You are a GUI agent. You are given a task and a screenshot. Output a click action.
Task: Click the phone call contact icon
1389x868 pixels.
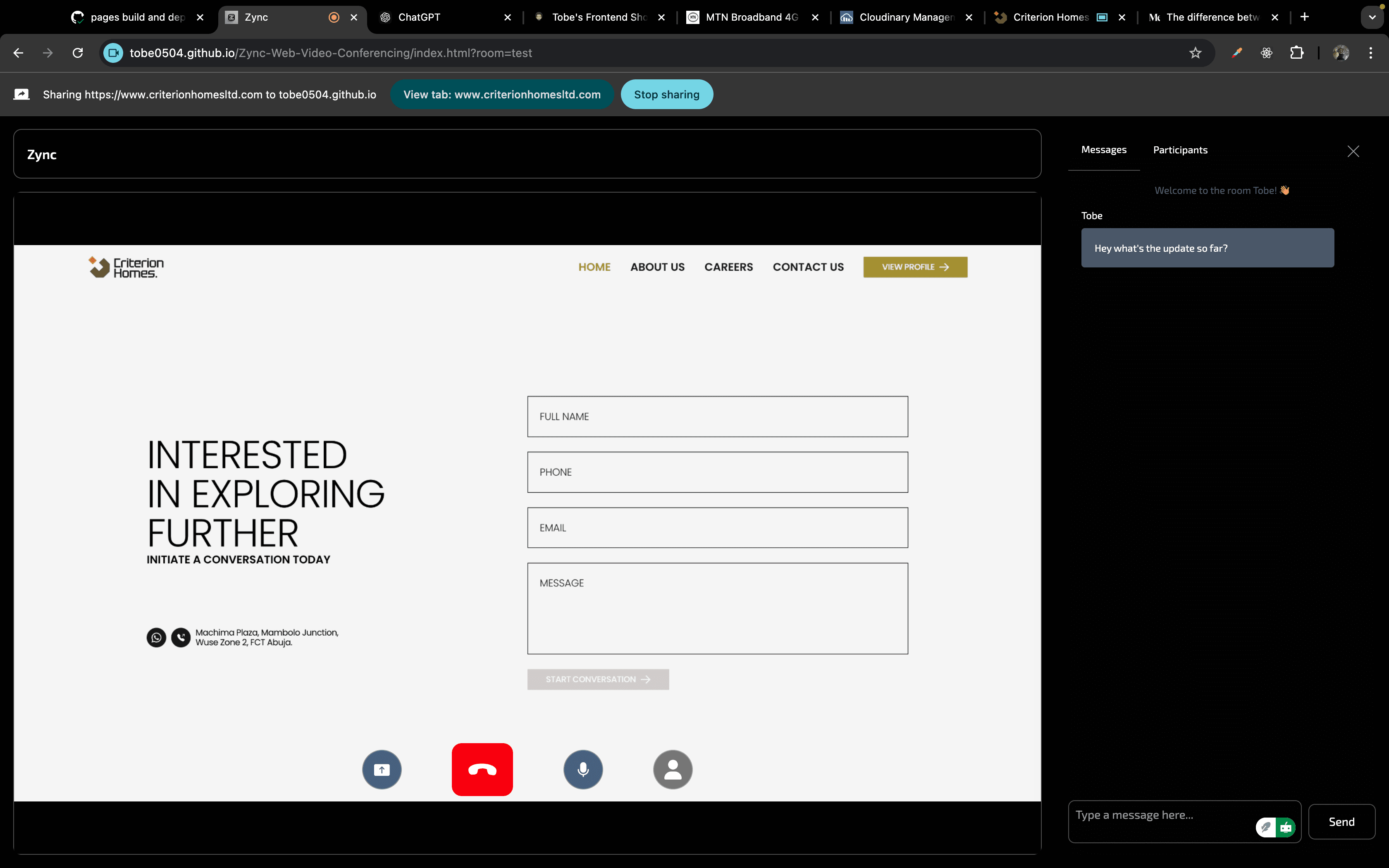click(181, 637)
